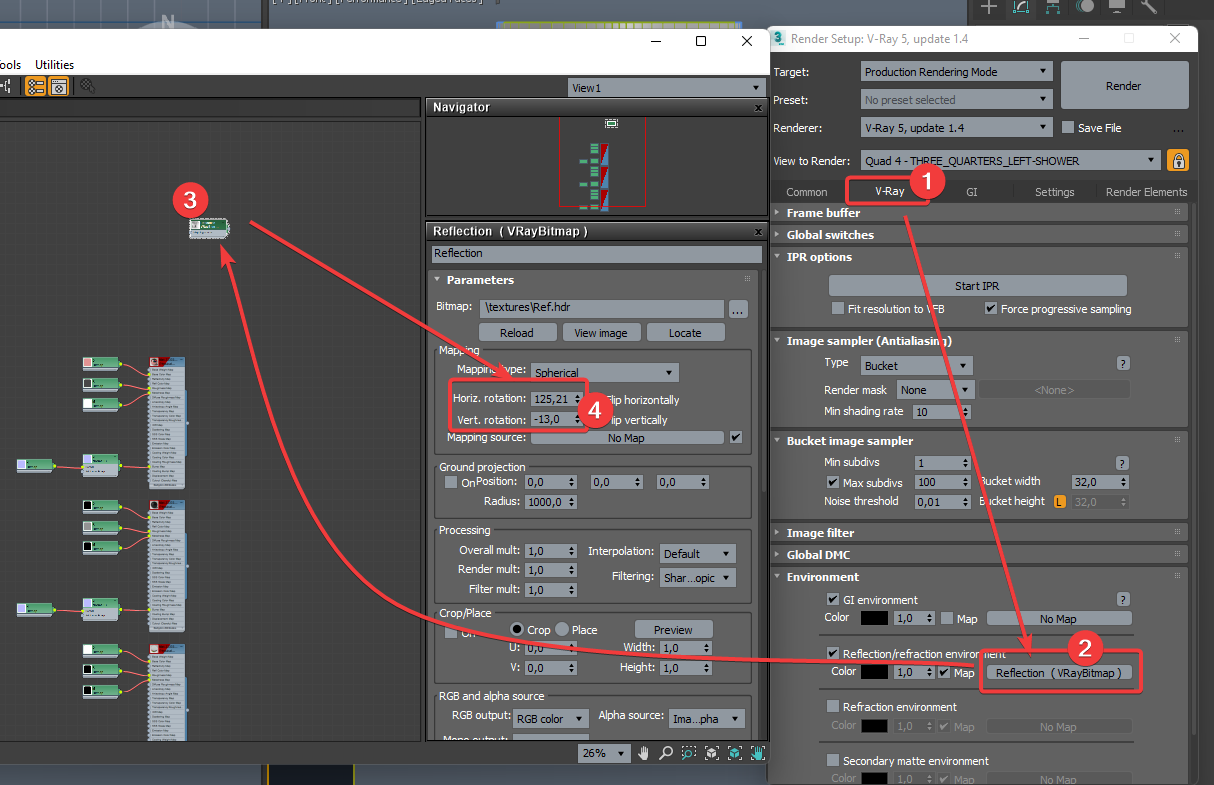Toggle the GI environment checkbox
Image resolution: width=1214 pixels, height=785 pixels.
(833, 600)
